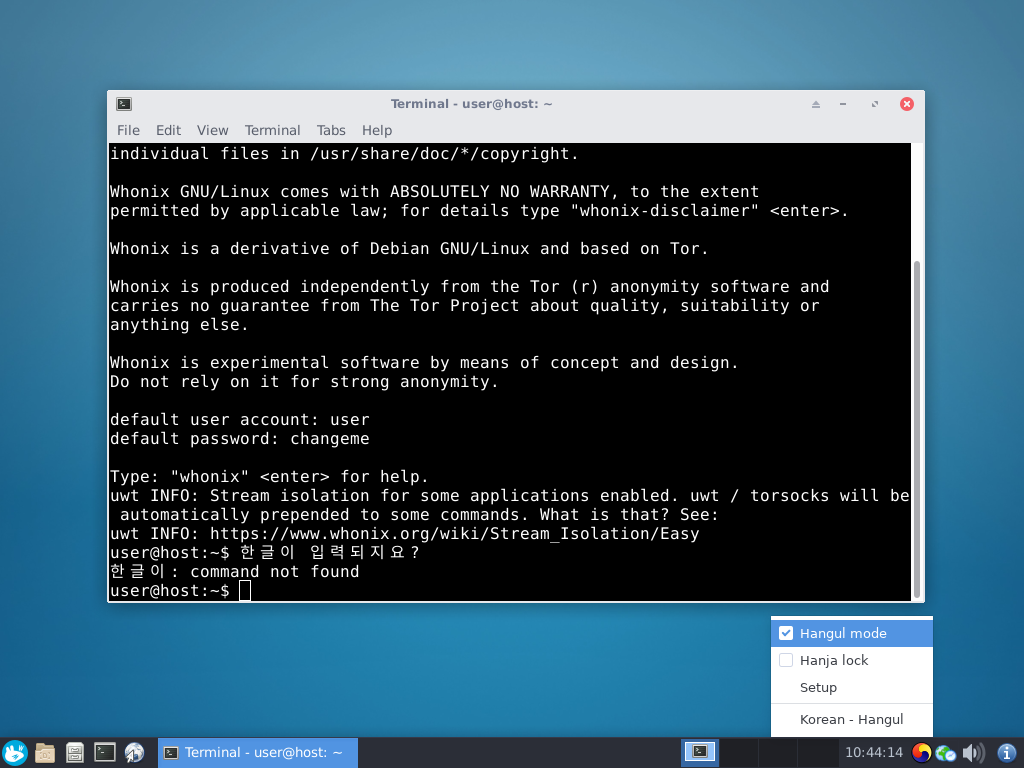
Task: Open the Edit menu
Action: click(168, 131)
